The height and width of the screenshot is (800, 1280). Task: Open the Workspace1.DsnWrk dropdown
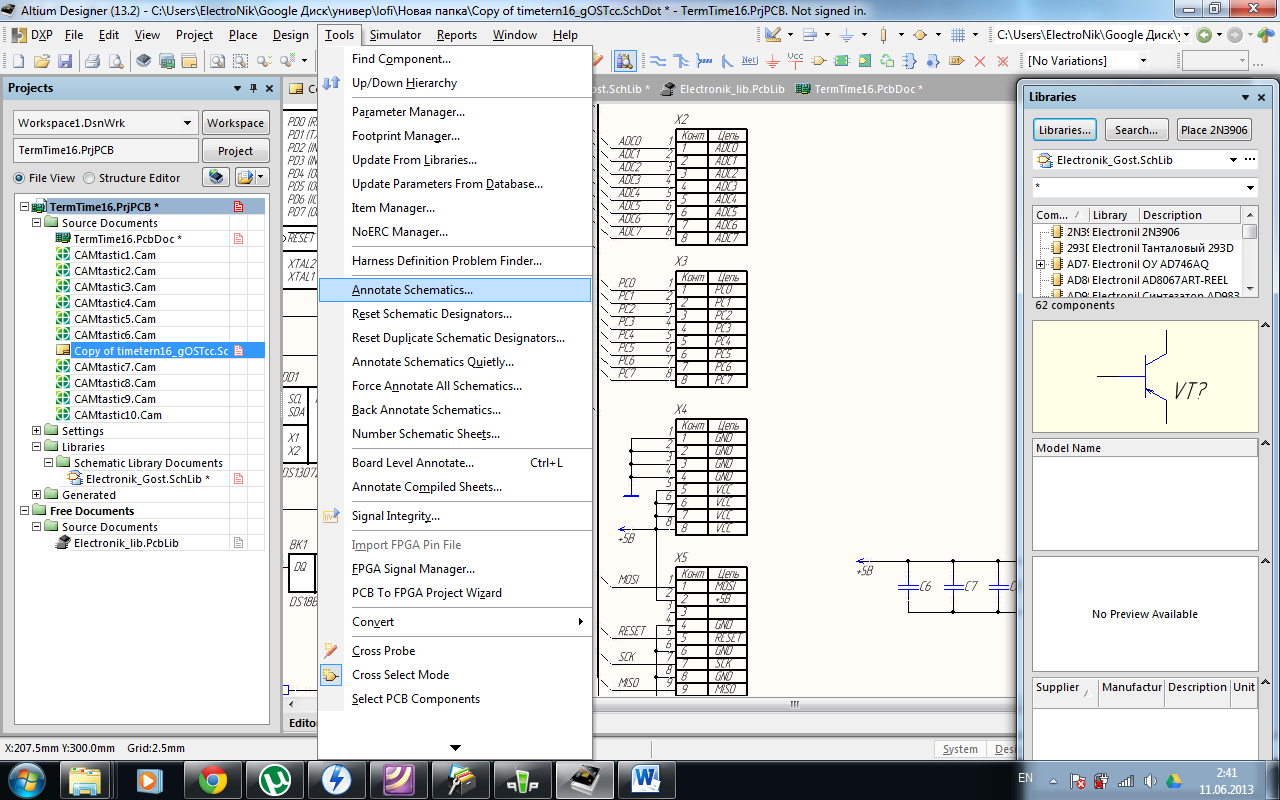187,123
